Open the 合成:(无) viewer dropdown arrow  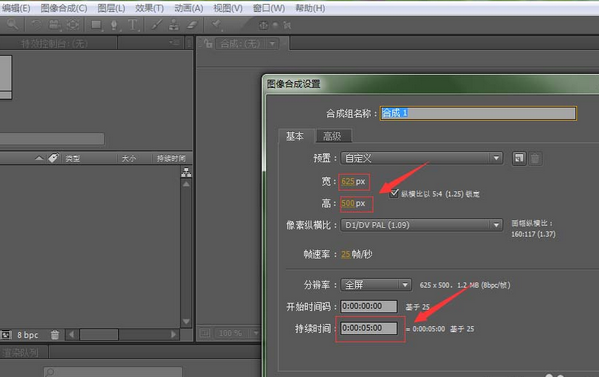pos(272,44)
